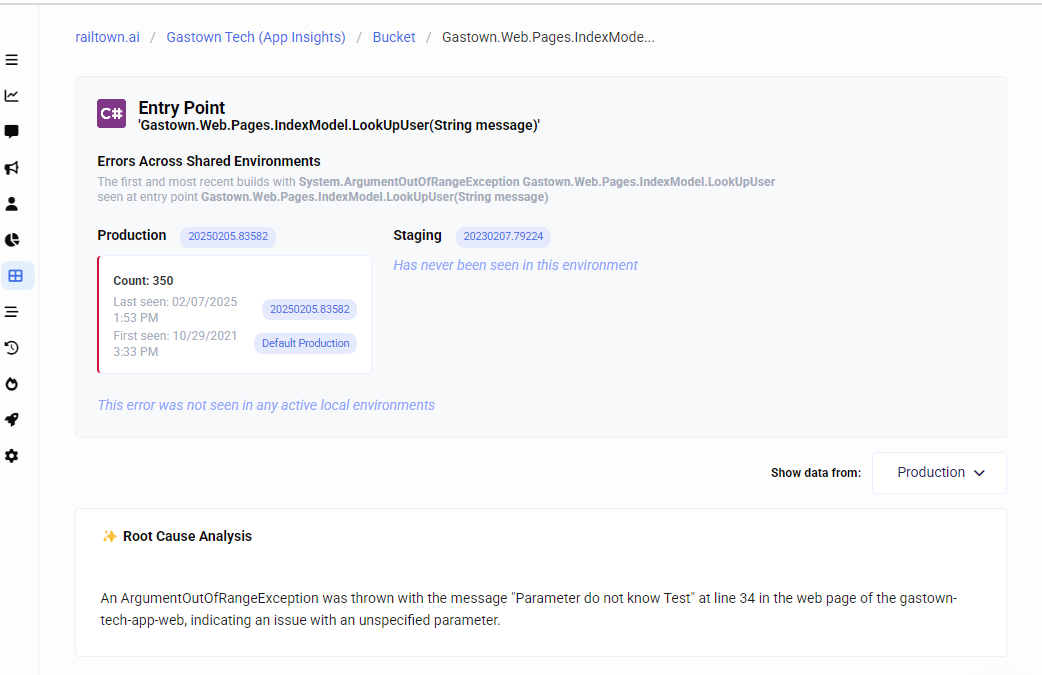The image size is (1042, 675).
Task: Navigate to the Bucket breadcrumb
Action: pyautogui.click(x=394, y=37)
